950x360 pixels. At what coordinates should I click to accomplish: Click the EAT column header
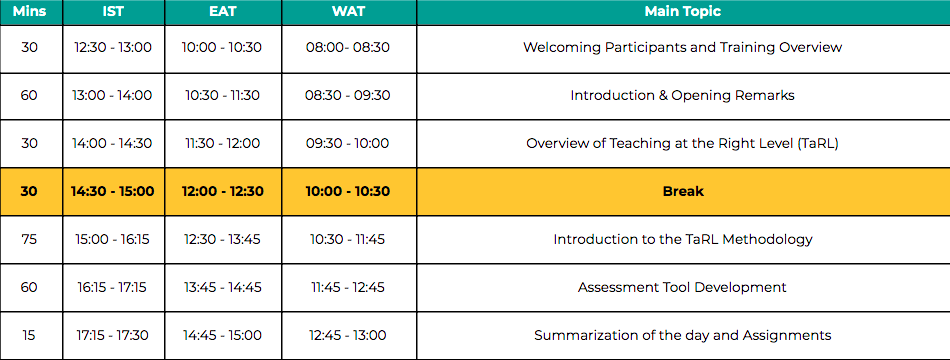pyautogui.click(x=223, y=12)
